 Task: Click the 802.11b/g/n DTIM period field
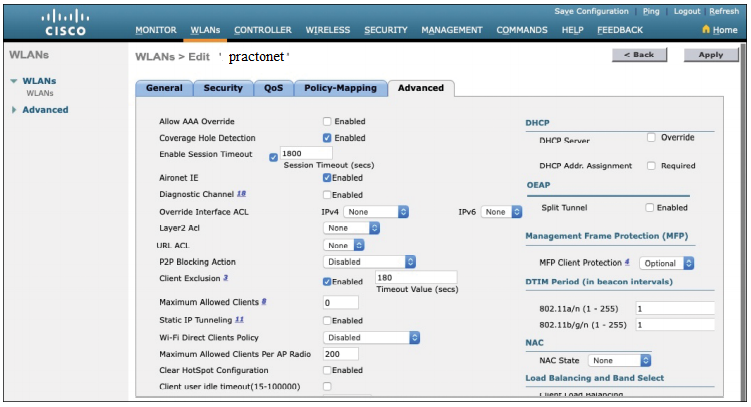click(675, 325)
